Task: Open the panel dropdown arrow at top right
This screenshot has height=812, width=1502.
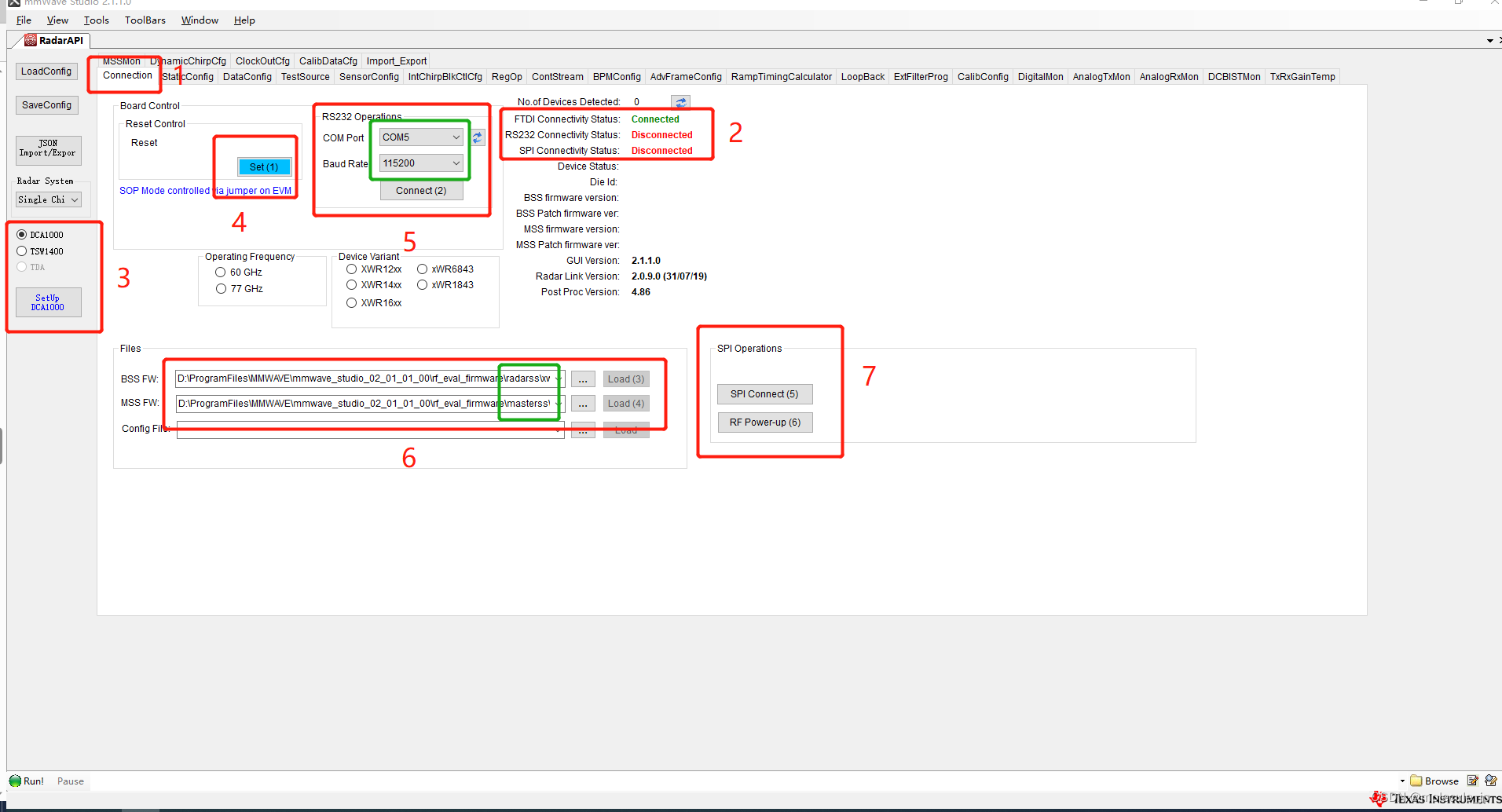Action: point(1490,41)
